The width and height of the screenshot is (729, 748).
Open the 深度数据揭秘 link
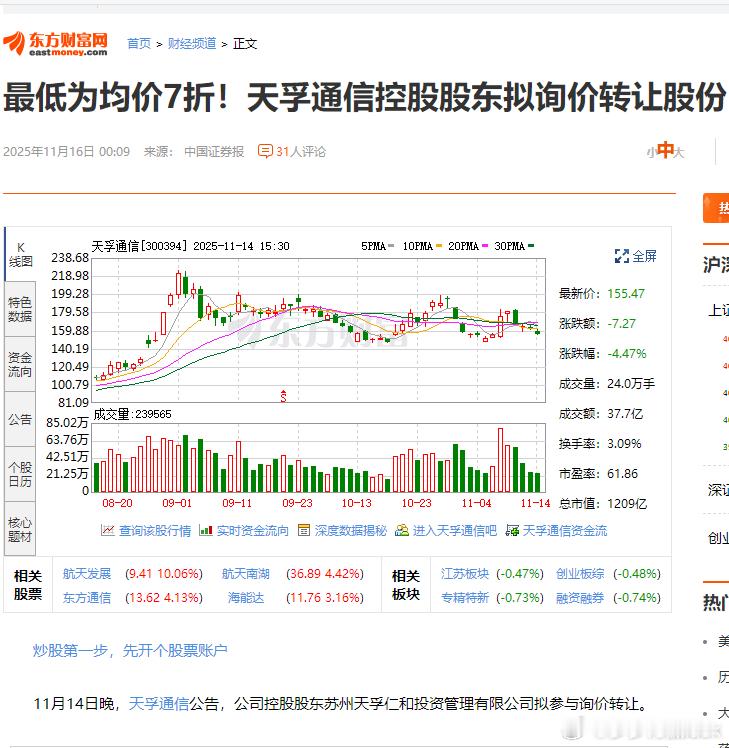click(x=351, y=530)
